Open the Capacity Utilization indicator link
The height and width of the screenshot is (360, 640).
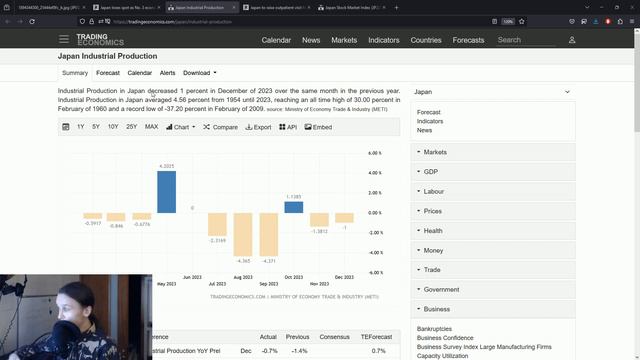pos(442,356)
